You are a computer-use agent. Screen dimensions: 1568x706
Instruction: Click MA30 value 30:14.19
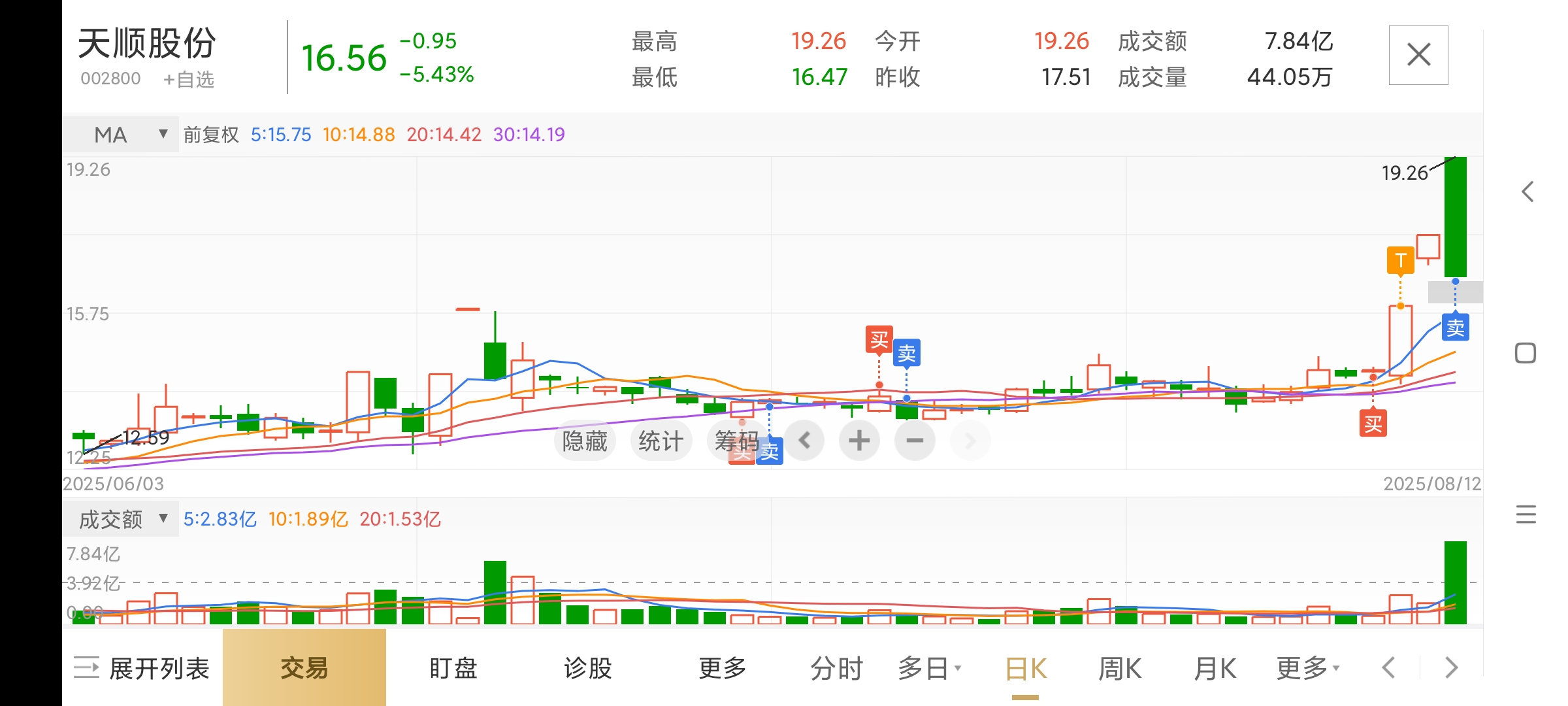(x=529, y=135)
